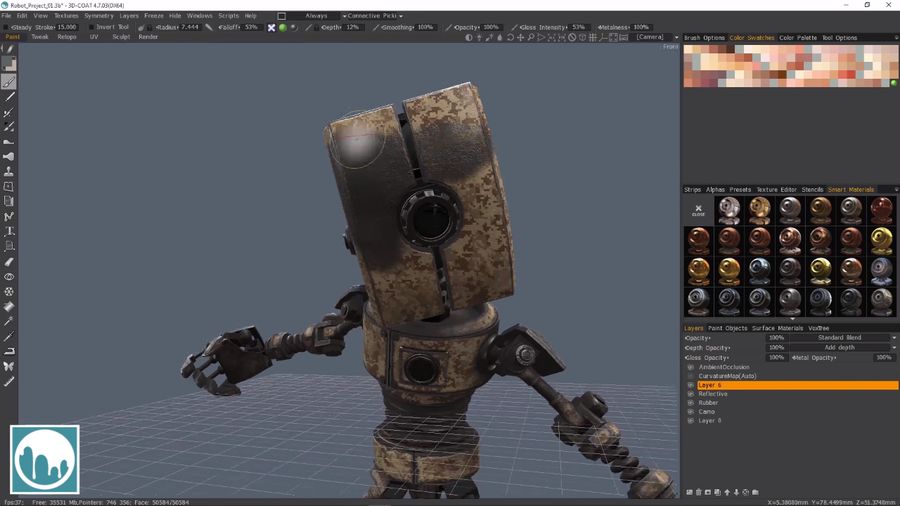
Task: Click the add new layer icon
Action: click(690, 492)
